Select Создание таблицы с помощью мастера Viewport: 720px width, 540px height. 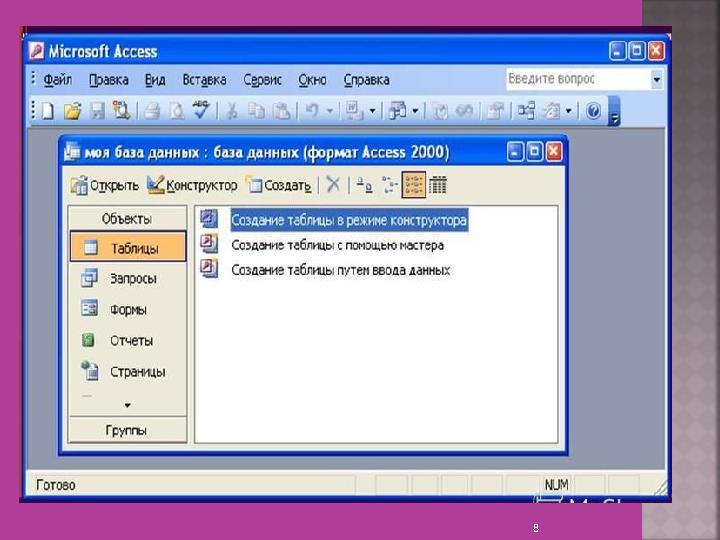(337, 245)
